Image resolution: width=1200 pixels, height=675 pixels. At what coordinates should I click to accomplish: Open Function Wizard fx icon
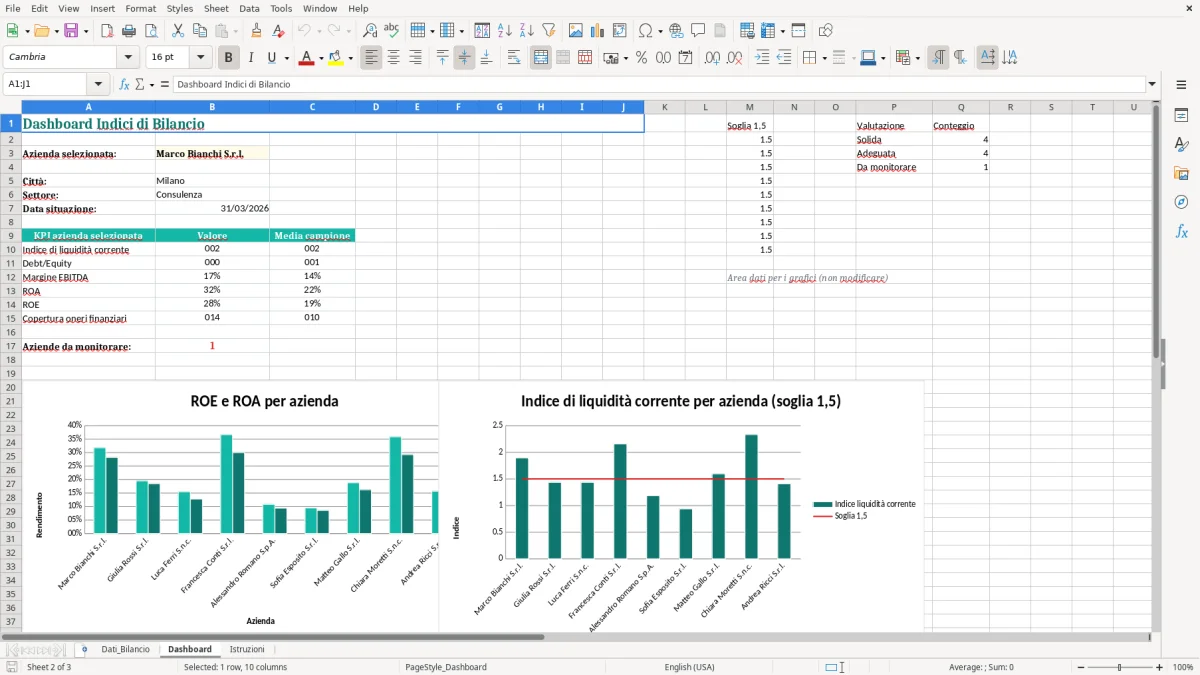pos(124,84)
